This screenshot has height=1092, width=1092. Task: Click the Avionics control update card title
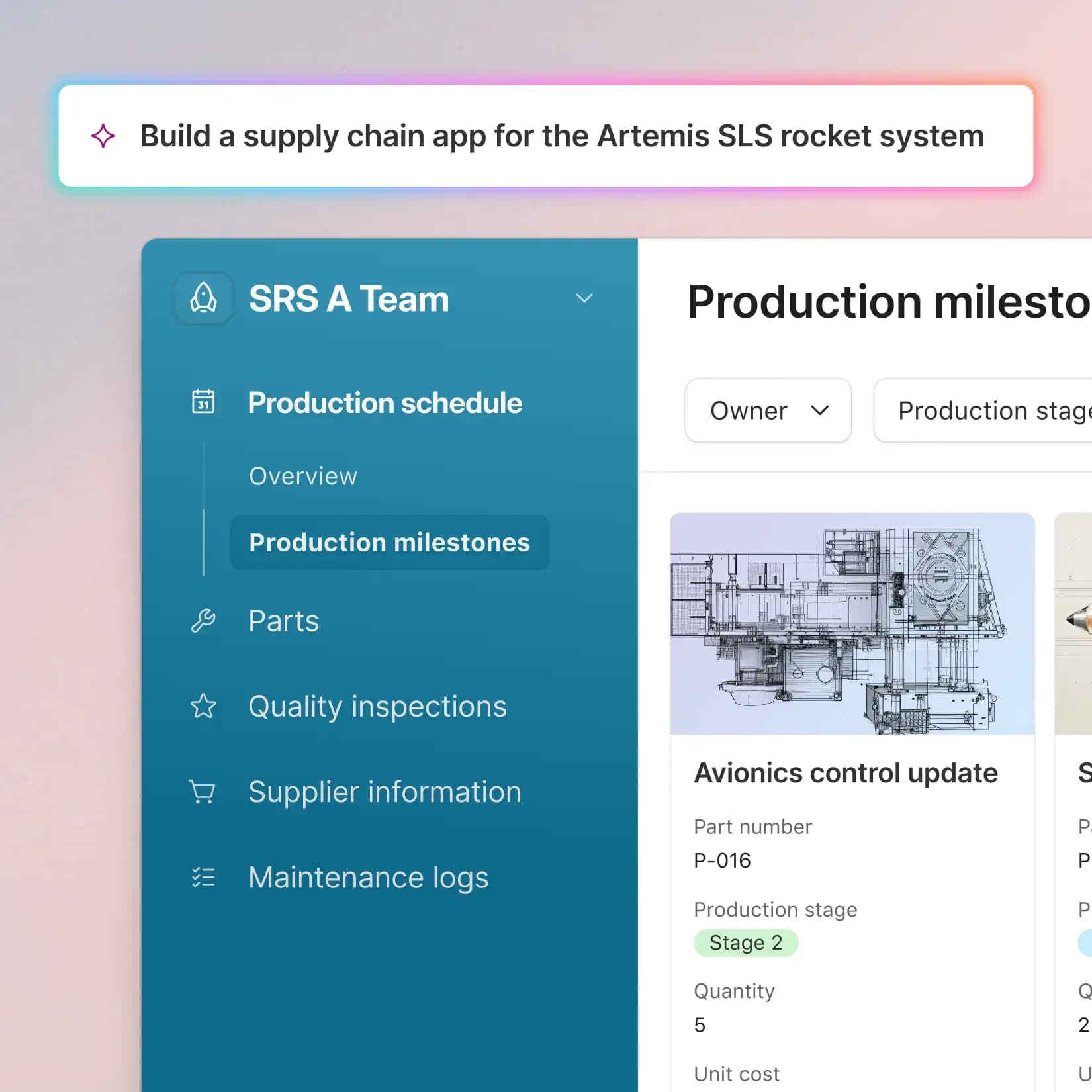coord(846,773)
